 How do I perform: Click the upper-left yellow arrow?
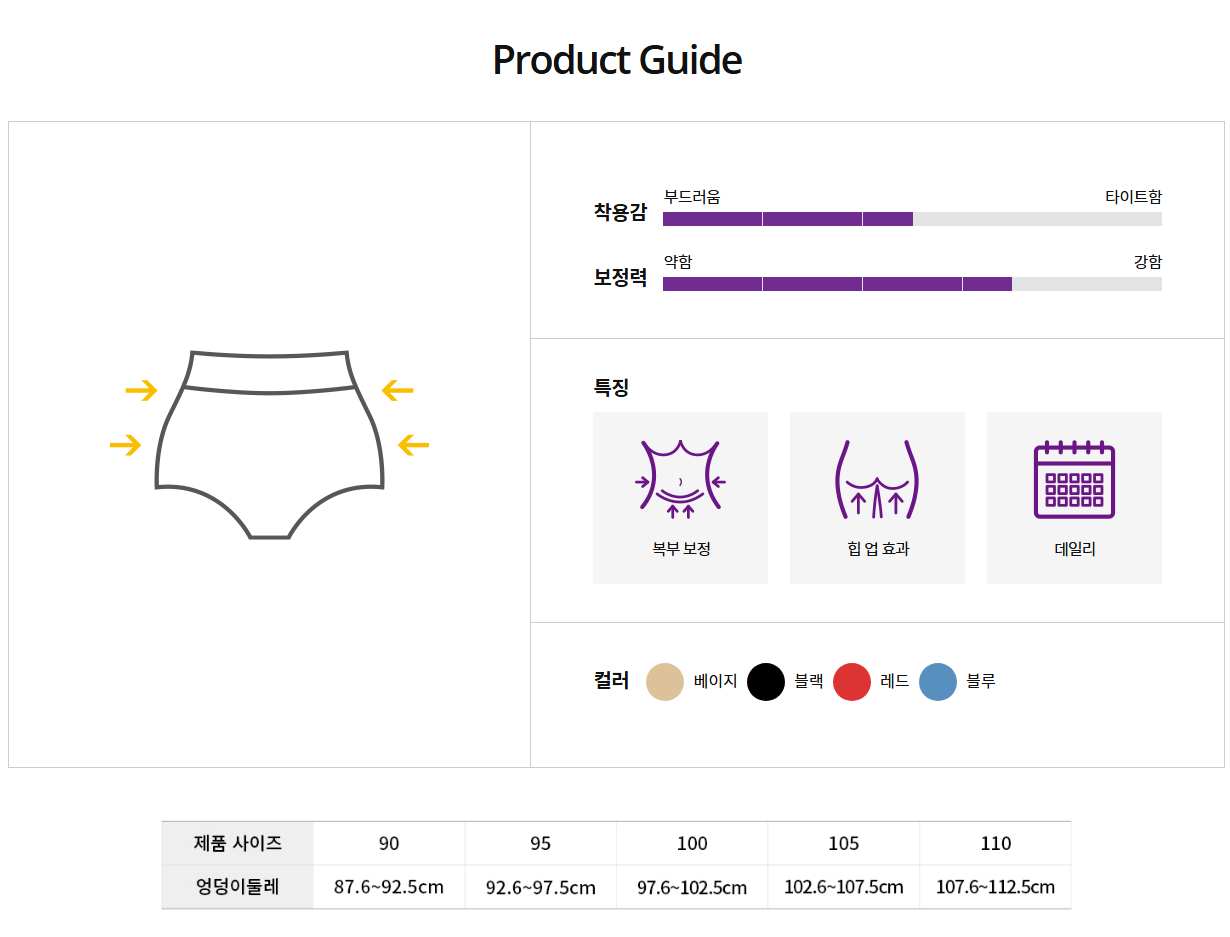pos(141,390)
